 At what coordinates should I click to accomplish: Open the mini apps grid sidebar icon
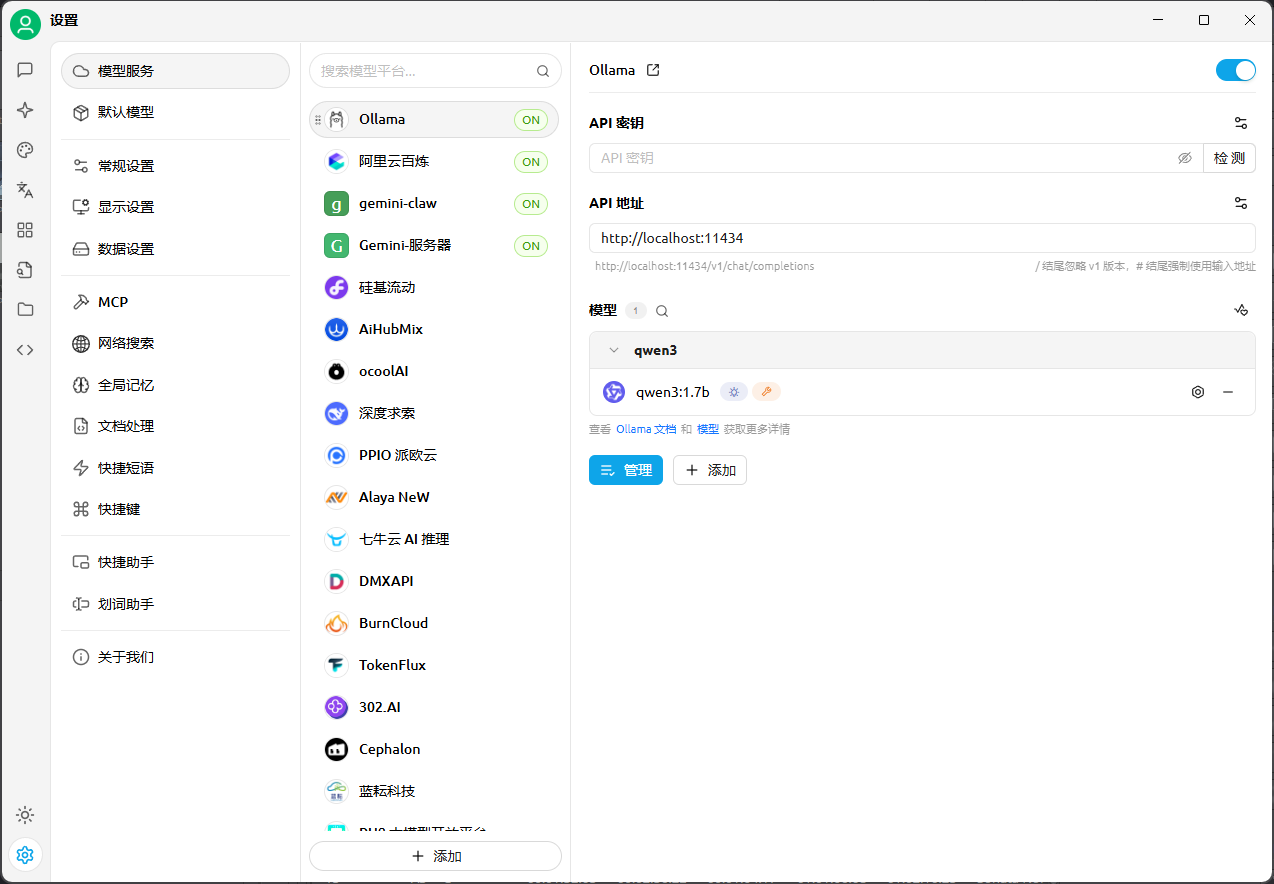[25, 230]
